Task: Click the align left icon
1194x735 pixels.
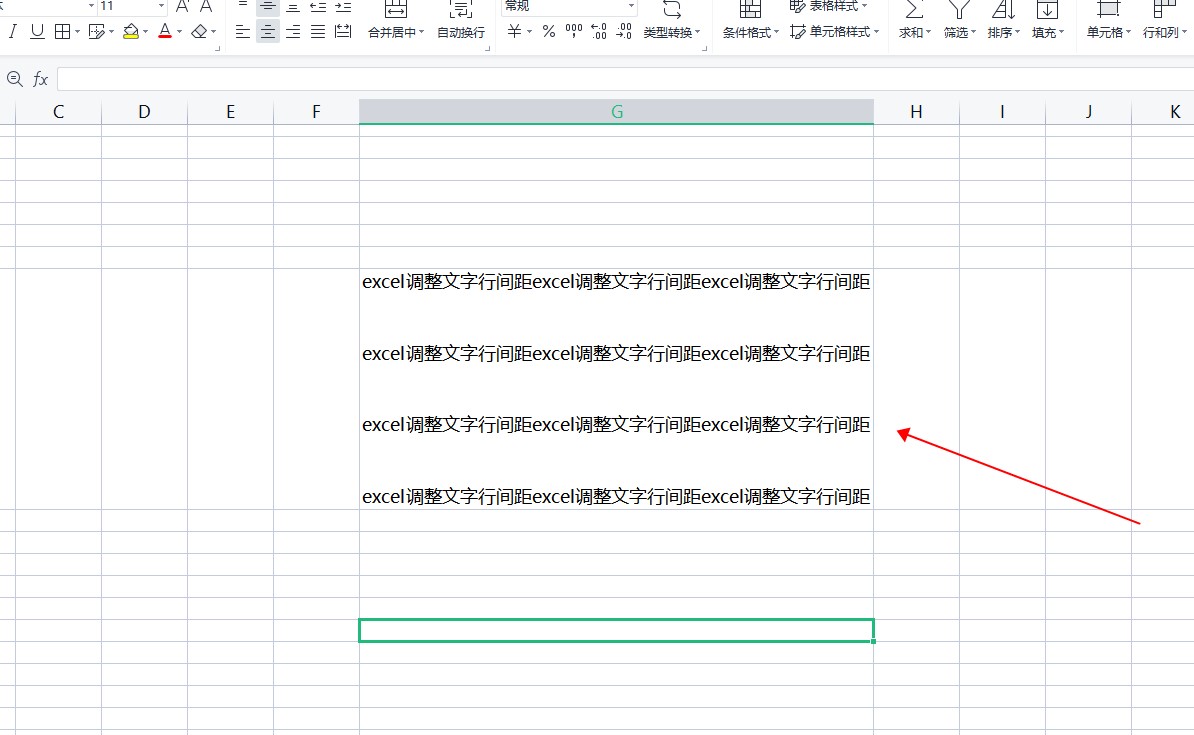Action: pyautogui.click(x=243, y=32)
